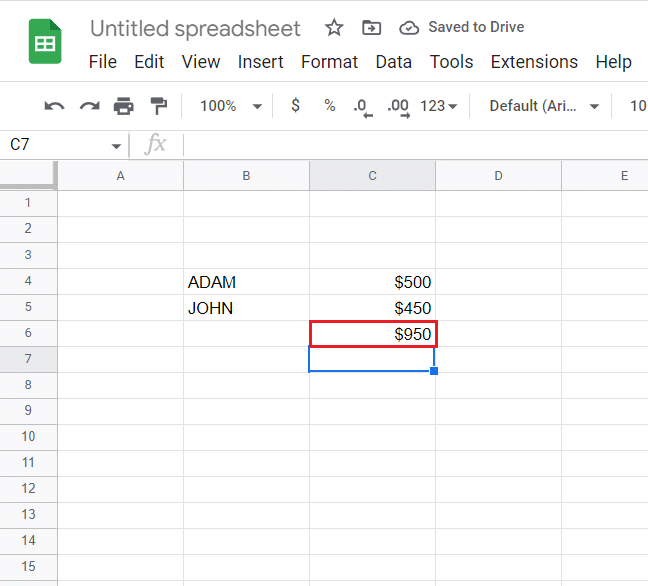The width and height of the screenshot is (648, 586).
Task: Click into the formula bar
Action: [415, 145]
